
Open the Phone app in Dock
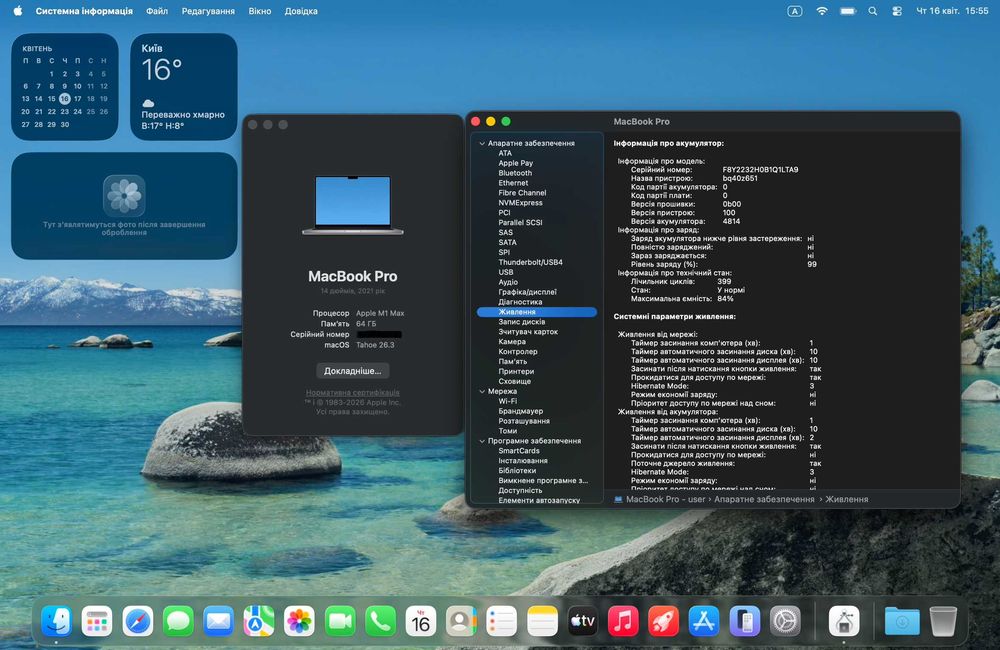[380, 621]
